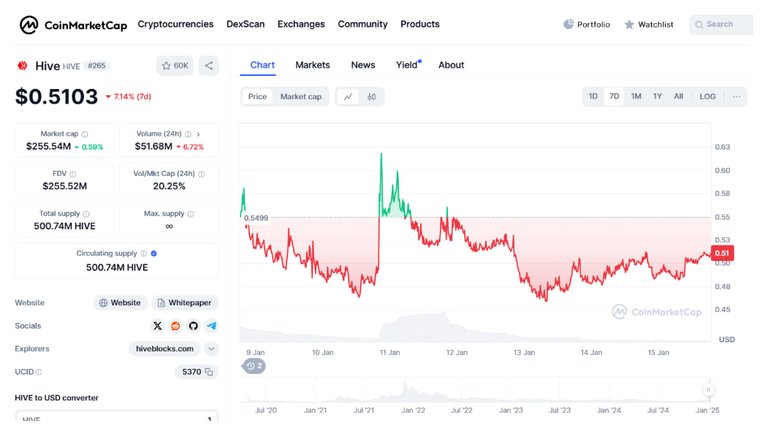Open the chart more options ellipsis
The height and width of the screenshot is (425, 768).
pos(736,96)
